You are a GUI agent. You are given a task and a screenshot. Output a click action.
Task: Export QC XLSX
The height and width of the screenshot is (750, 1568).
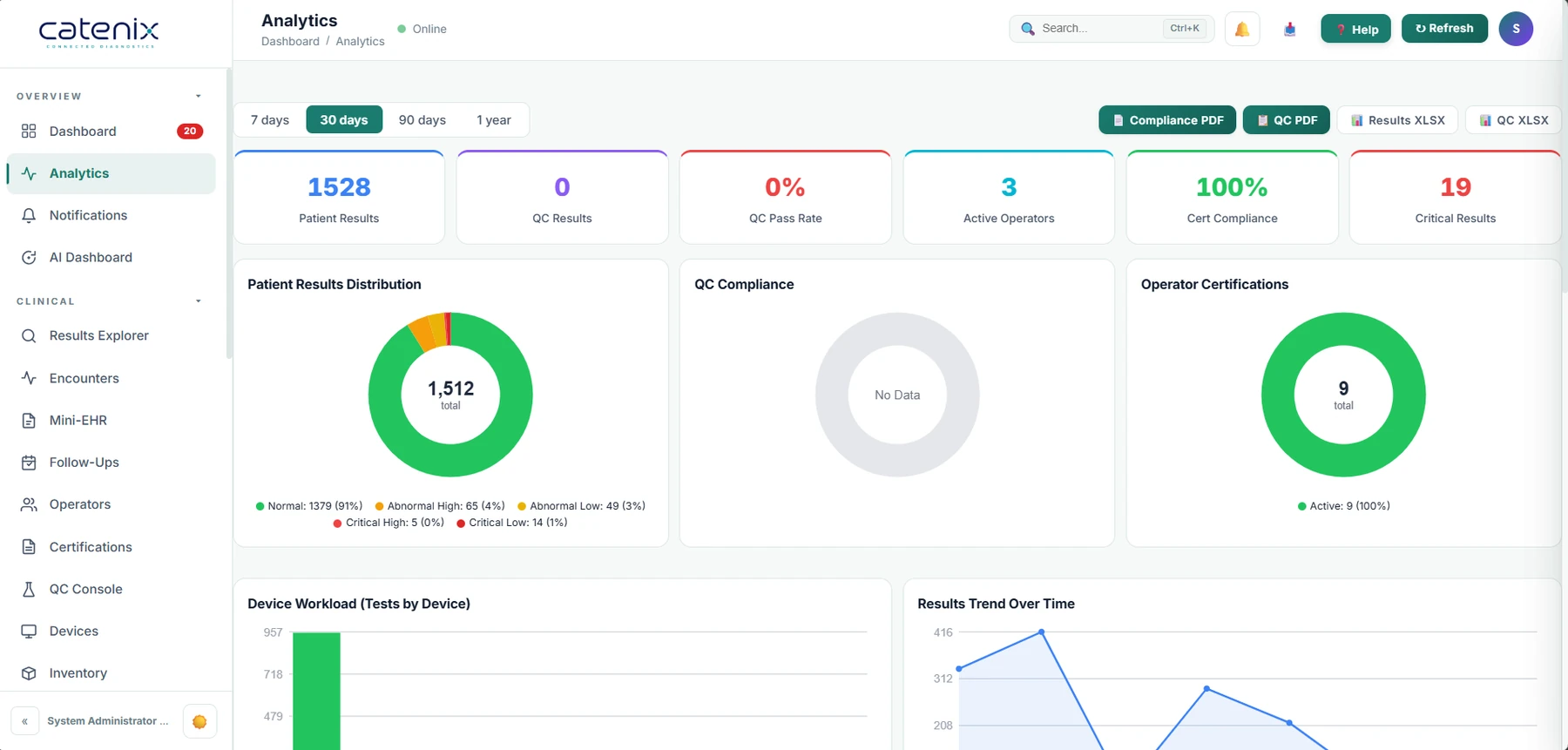[x=1513, y=120]
